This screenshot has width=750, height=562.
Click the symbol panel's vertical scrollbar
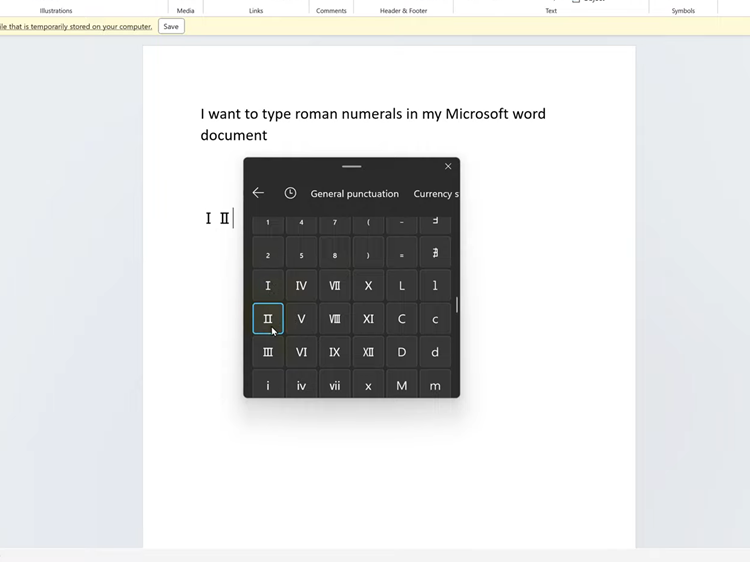click(x=457, y=305)
